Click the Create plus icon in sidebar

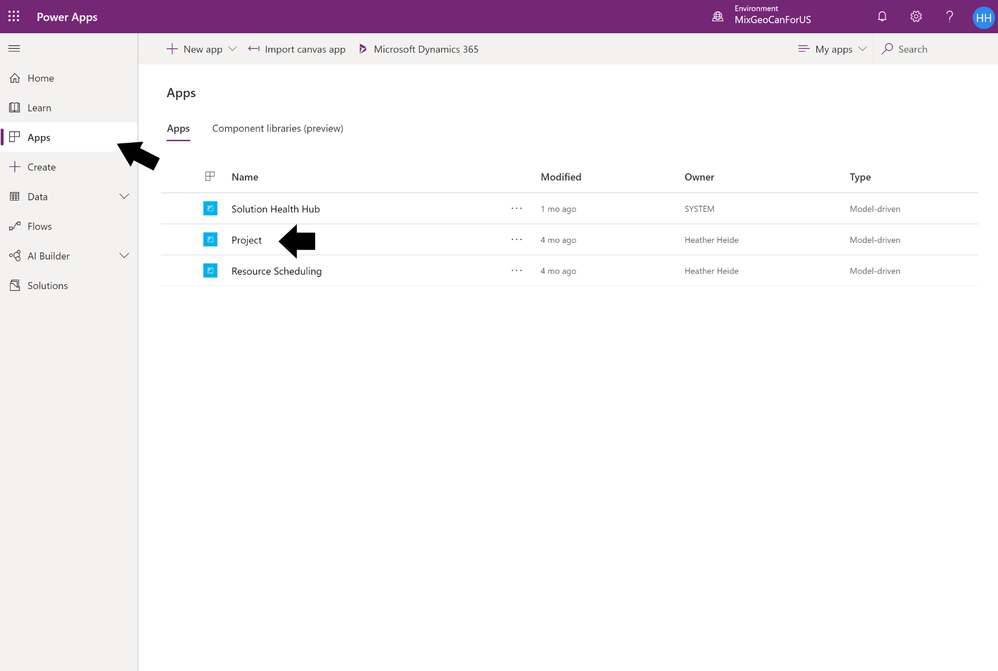[15, 167]
